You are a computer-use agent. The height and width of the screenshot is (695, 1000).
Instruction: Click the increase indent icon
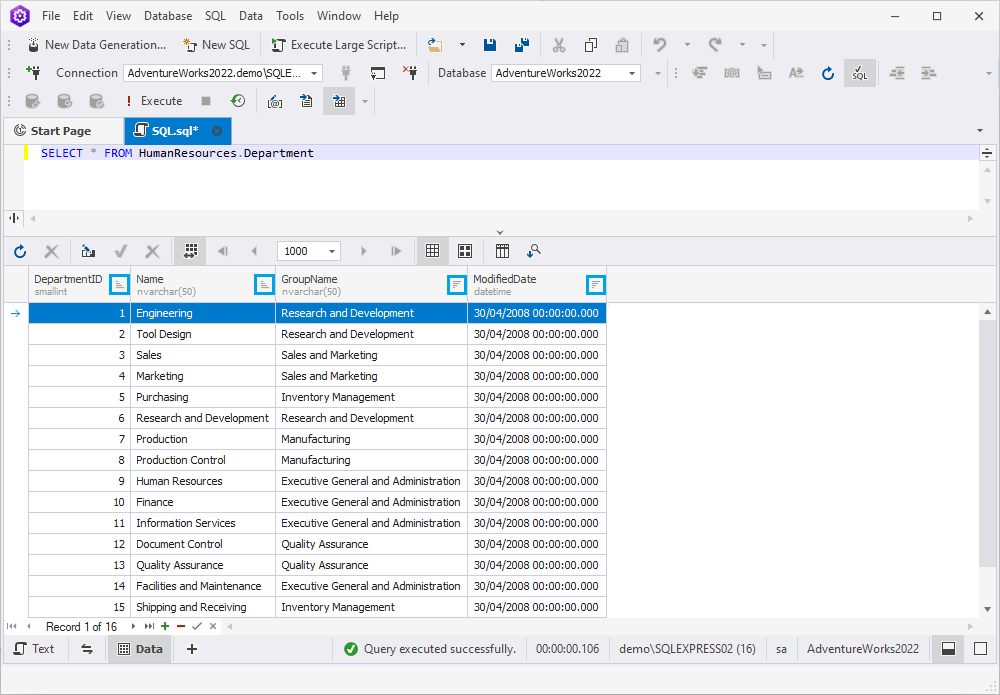pos(929,73)
